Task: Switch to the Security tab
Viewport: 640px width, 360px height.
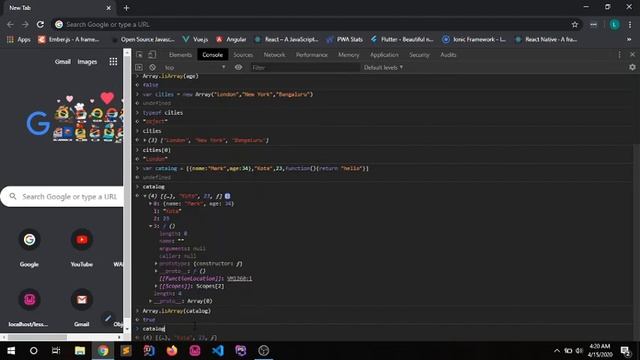Action: point(419,55)
